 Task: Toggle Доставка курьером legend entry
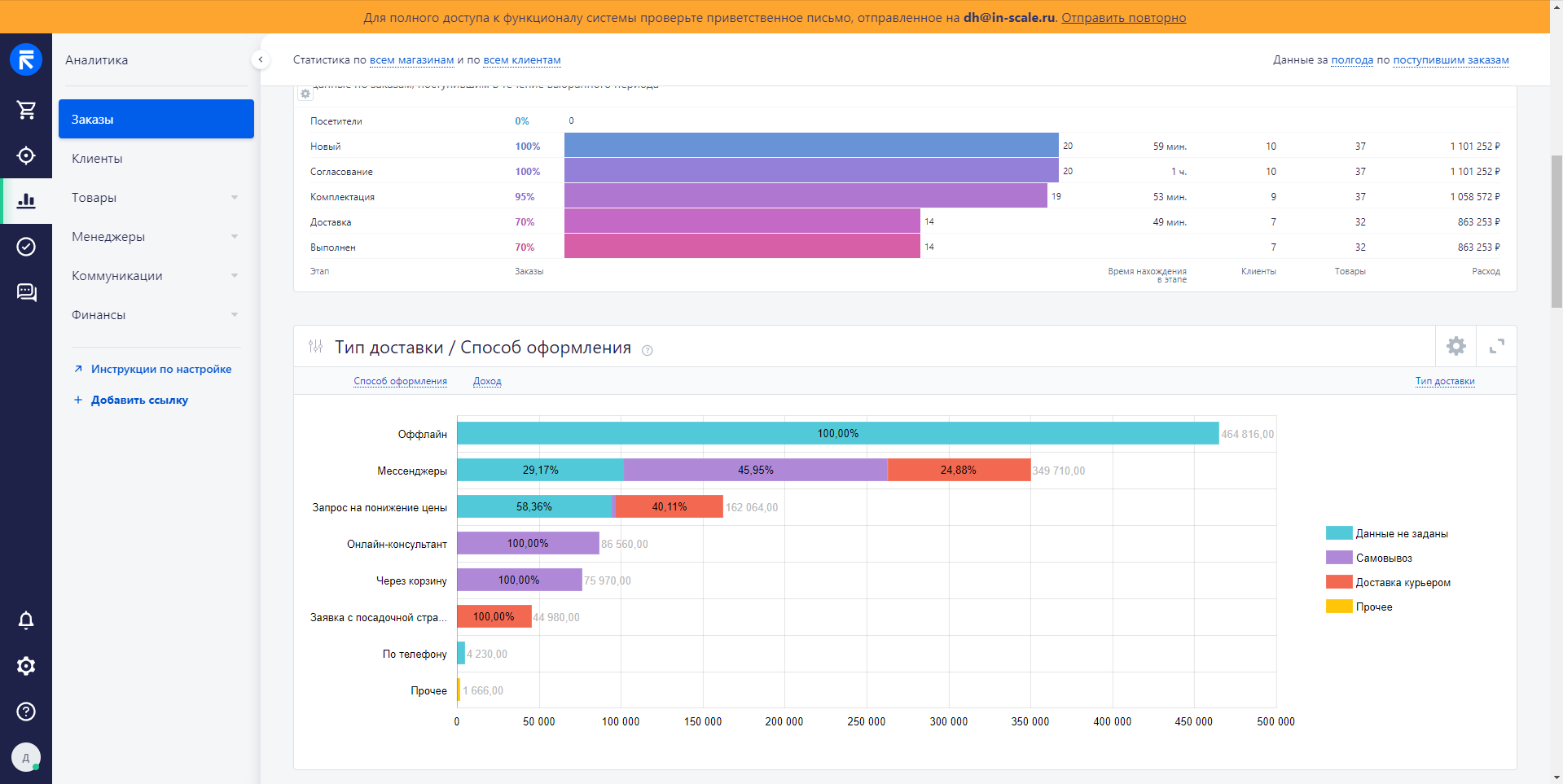point(1388,582)
